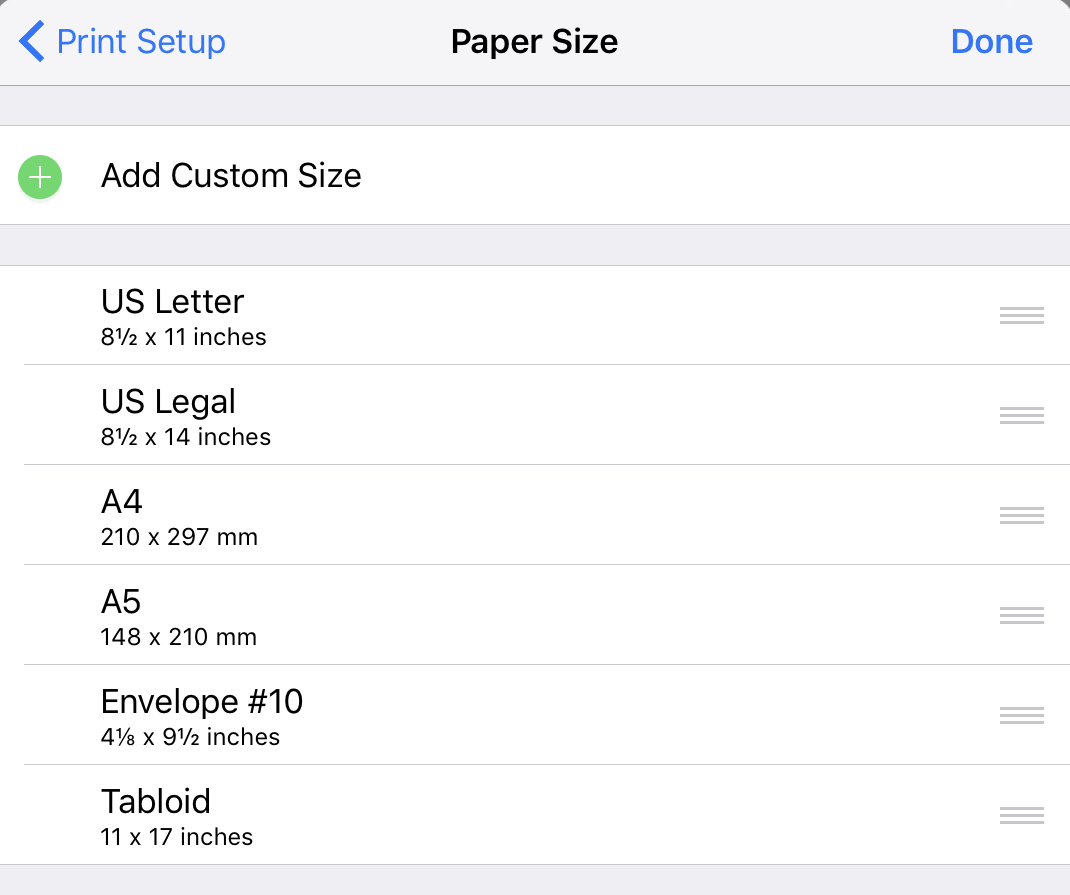Click the US Legal reorder handle
The image size is (1070, 895).
(1022, 415)
